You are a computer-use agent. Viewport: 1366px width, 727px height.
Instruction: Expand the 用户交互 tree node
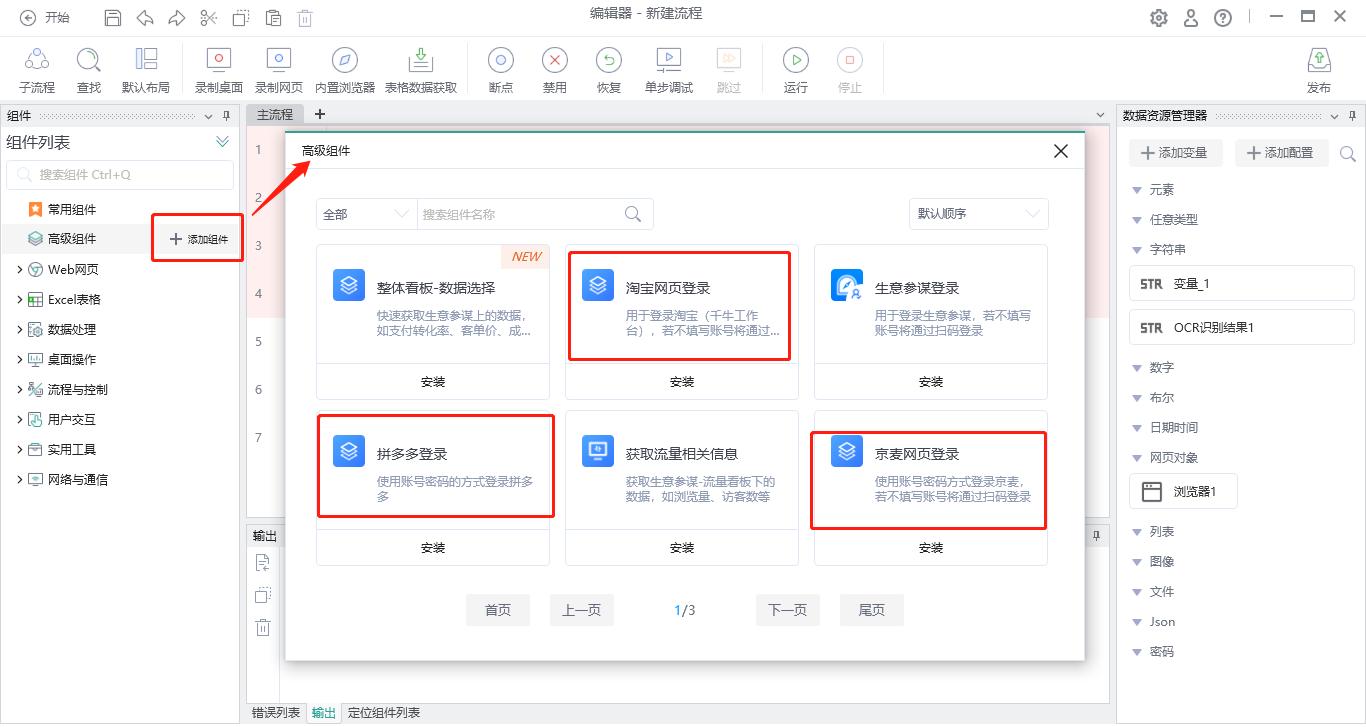[20, 419]
